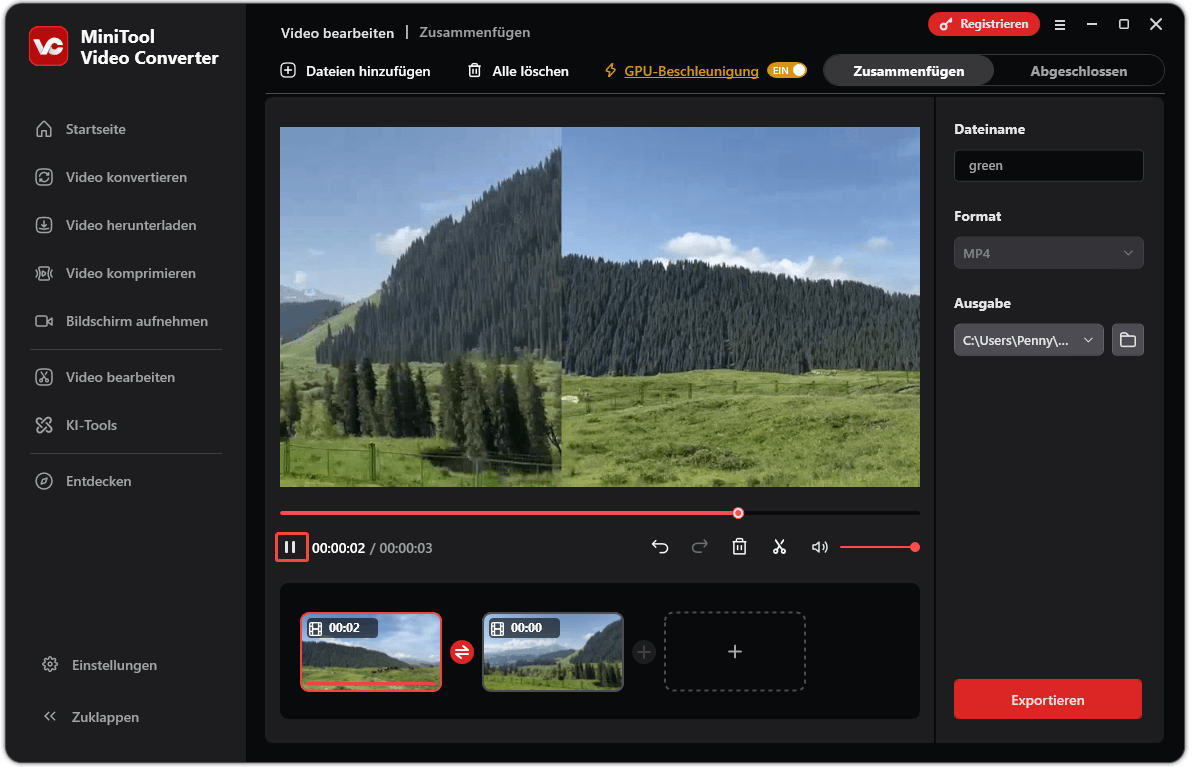This screenshot has width=1192, height=767.
Task: Click the video preview area
Action: (x=599, y=306)
